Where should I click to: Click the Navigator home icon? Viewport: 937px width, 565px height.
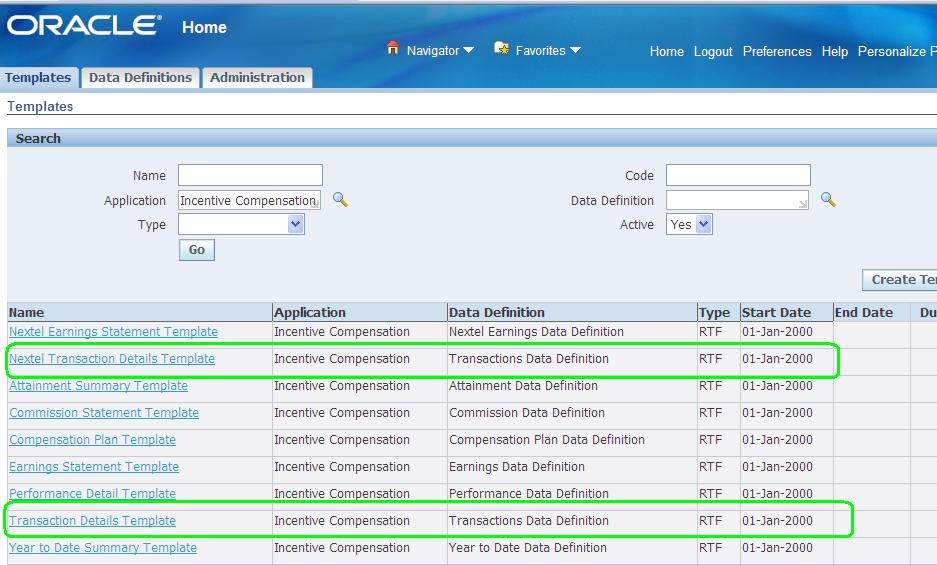tap(393, 48)
